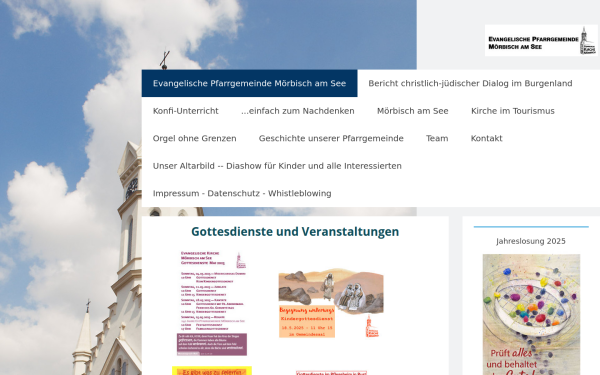Open ...einfach zum Nachdenken menu item

pos(298,111)
